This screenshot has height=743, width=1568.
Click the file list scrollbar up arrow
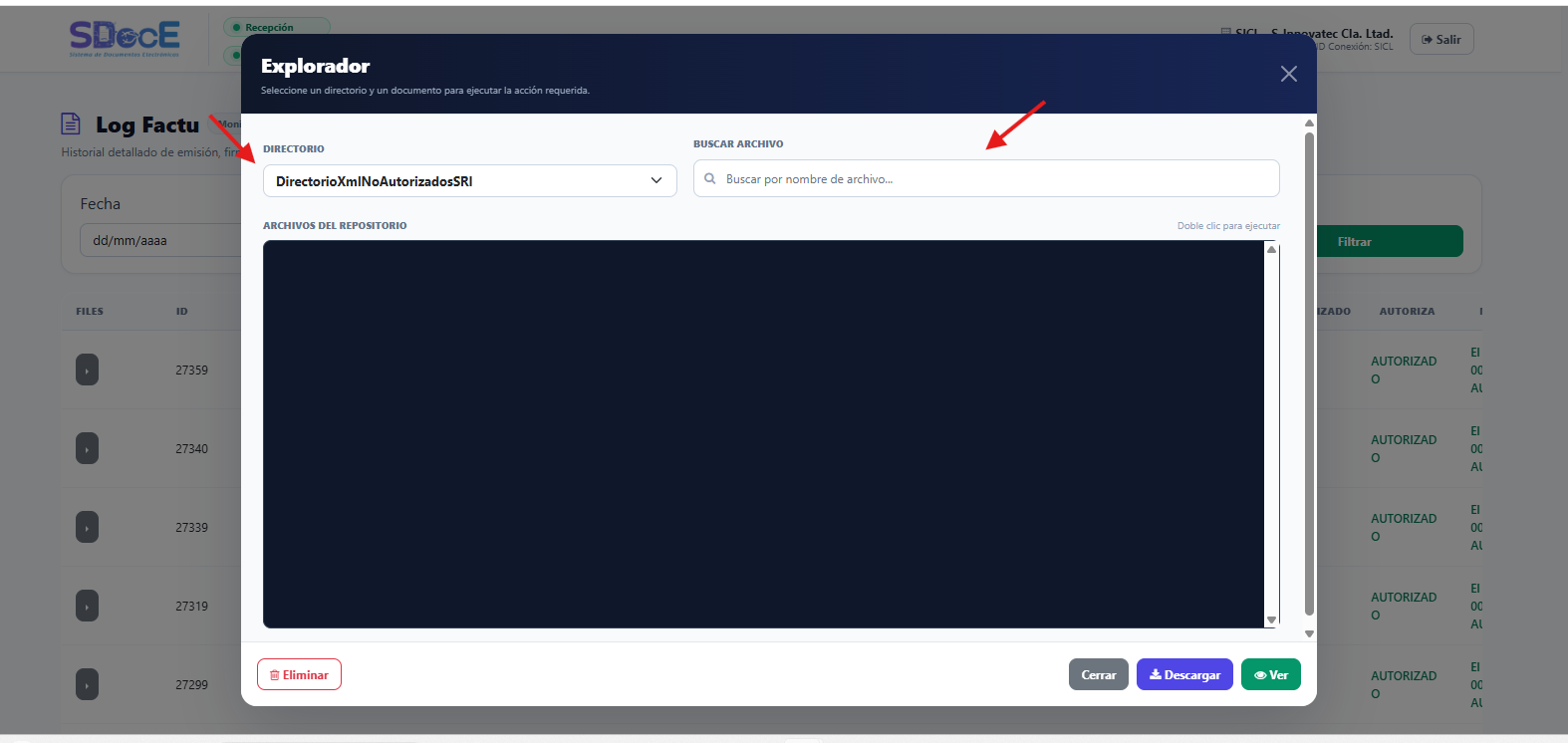tap(1271, 249)
